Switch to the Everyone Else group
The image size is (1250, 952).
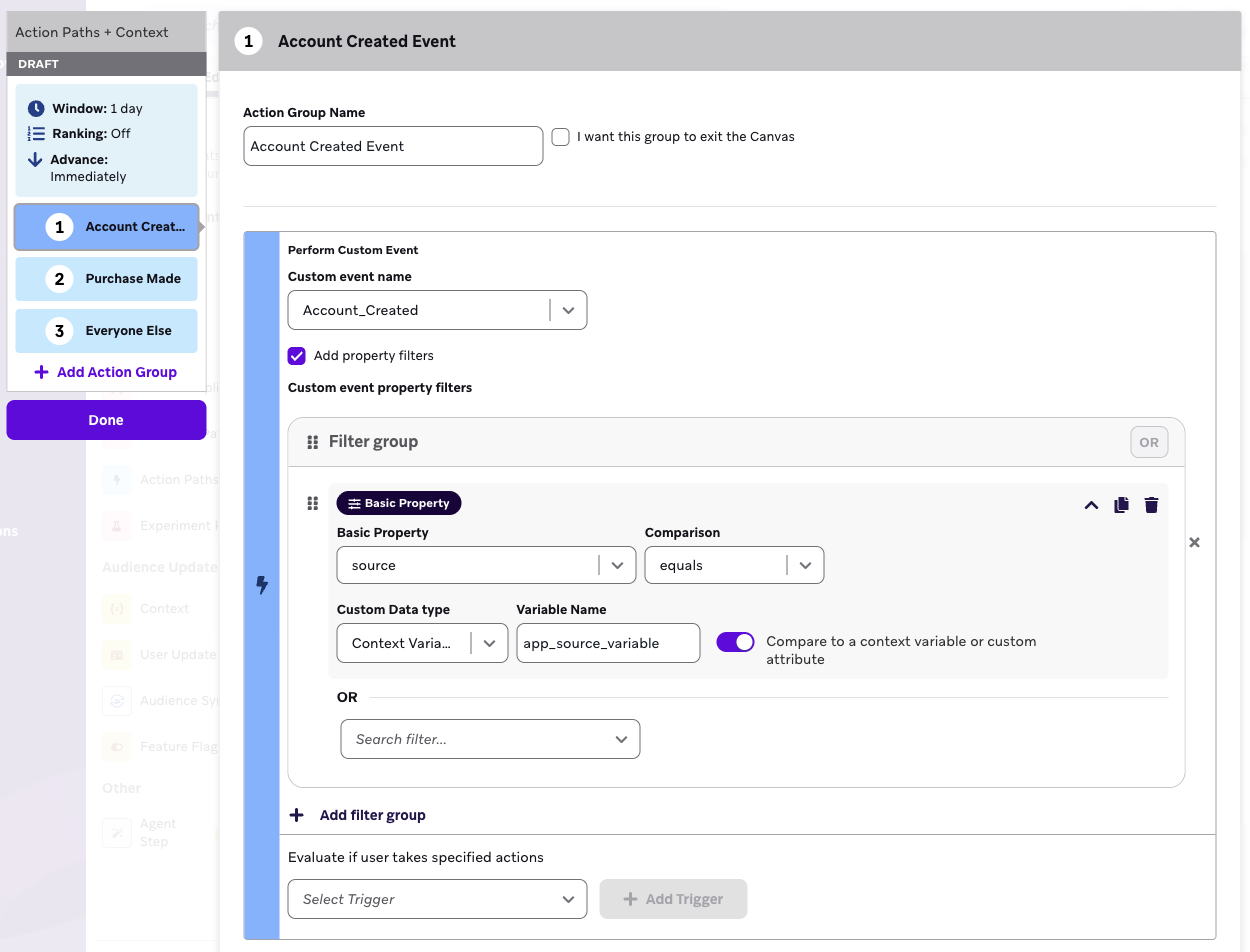coord(107,331)
